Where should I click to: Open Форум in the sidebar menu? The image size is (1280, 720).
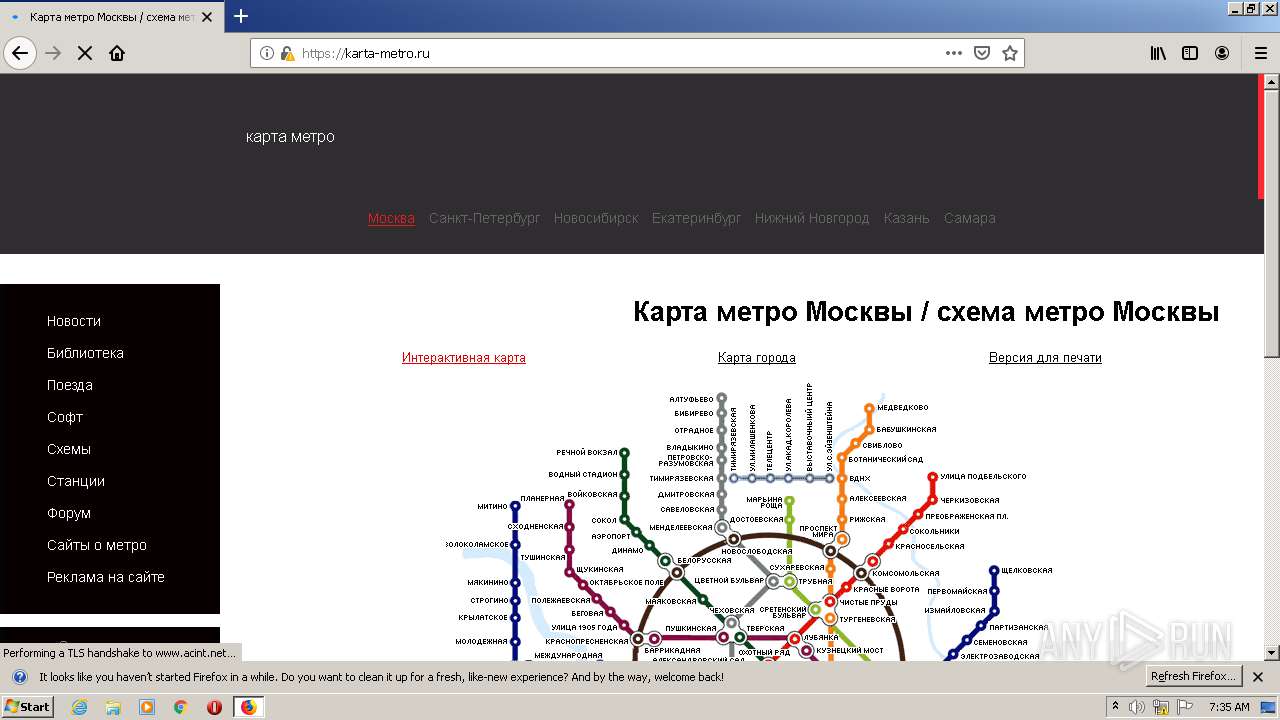[x=69, y=513]
